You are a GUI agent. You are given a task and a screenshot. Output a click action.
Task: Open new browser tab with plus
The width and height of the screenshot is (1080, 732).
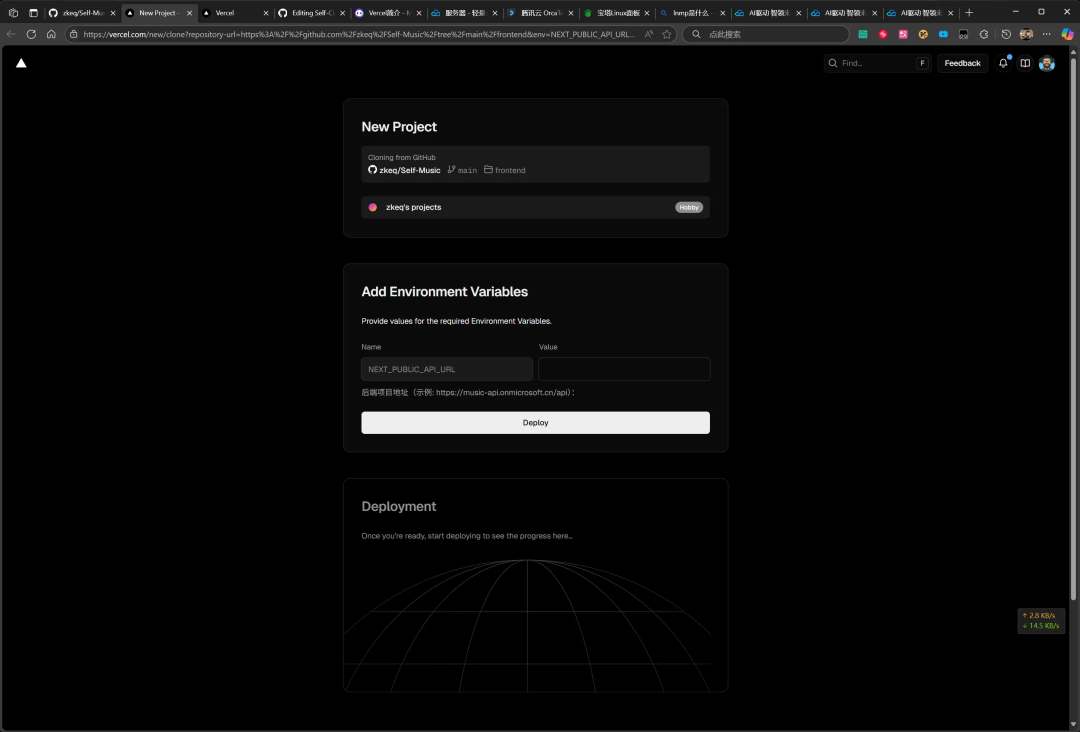click(969, 12)
